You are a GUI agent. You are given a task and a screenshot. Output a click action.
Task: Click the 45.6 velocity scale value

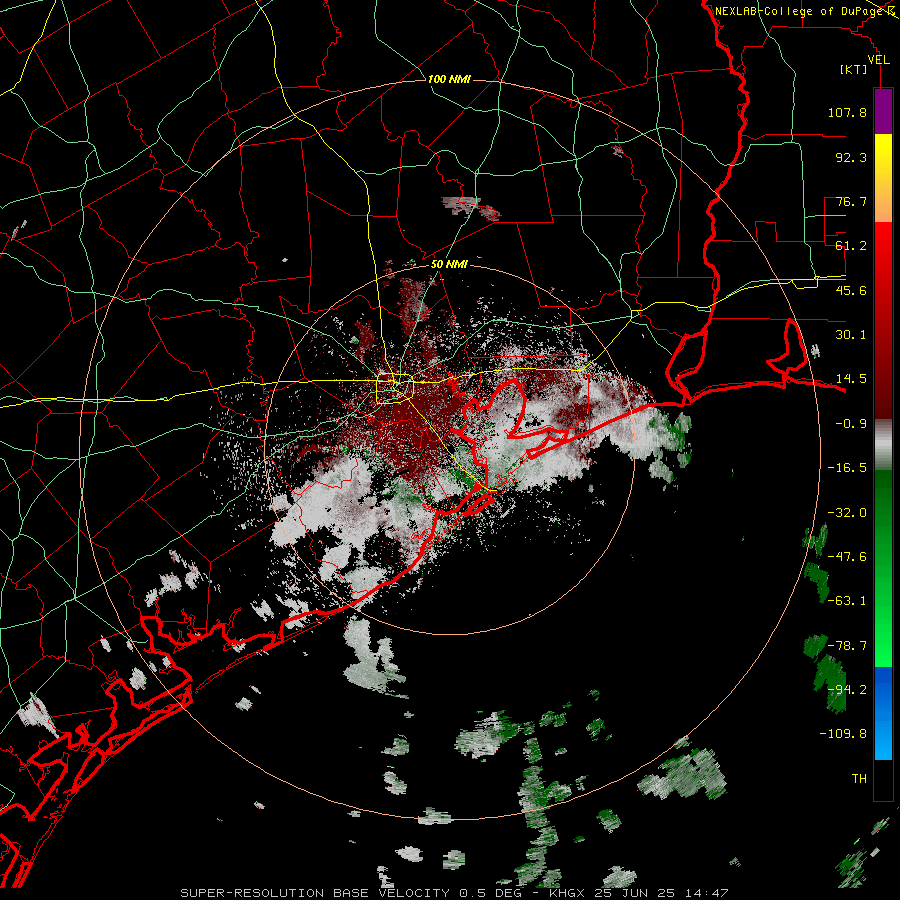click(x=851, y=290)
